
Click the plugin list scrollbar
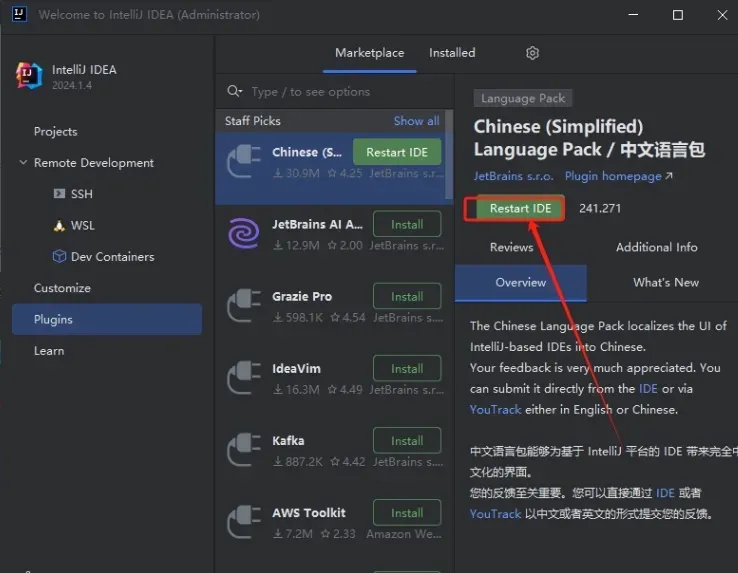[x=449, y=154]
